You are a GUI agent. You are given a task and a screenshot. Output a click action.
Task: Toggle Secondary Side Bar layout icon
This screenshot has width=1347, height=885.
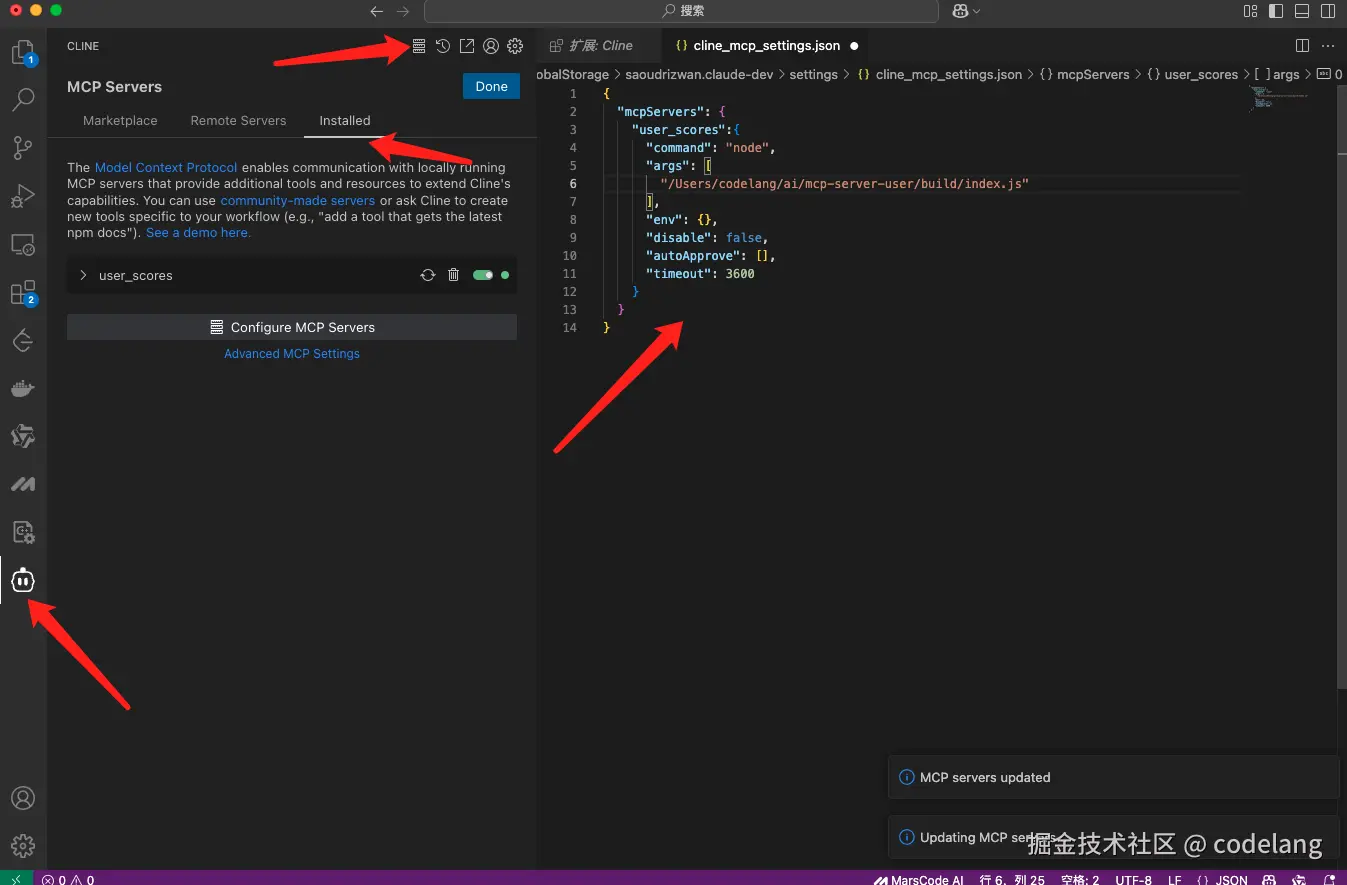1328,11
